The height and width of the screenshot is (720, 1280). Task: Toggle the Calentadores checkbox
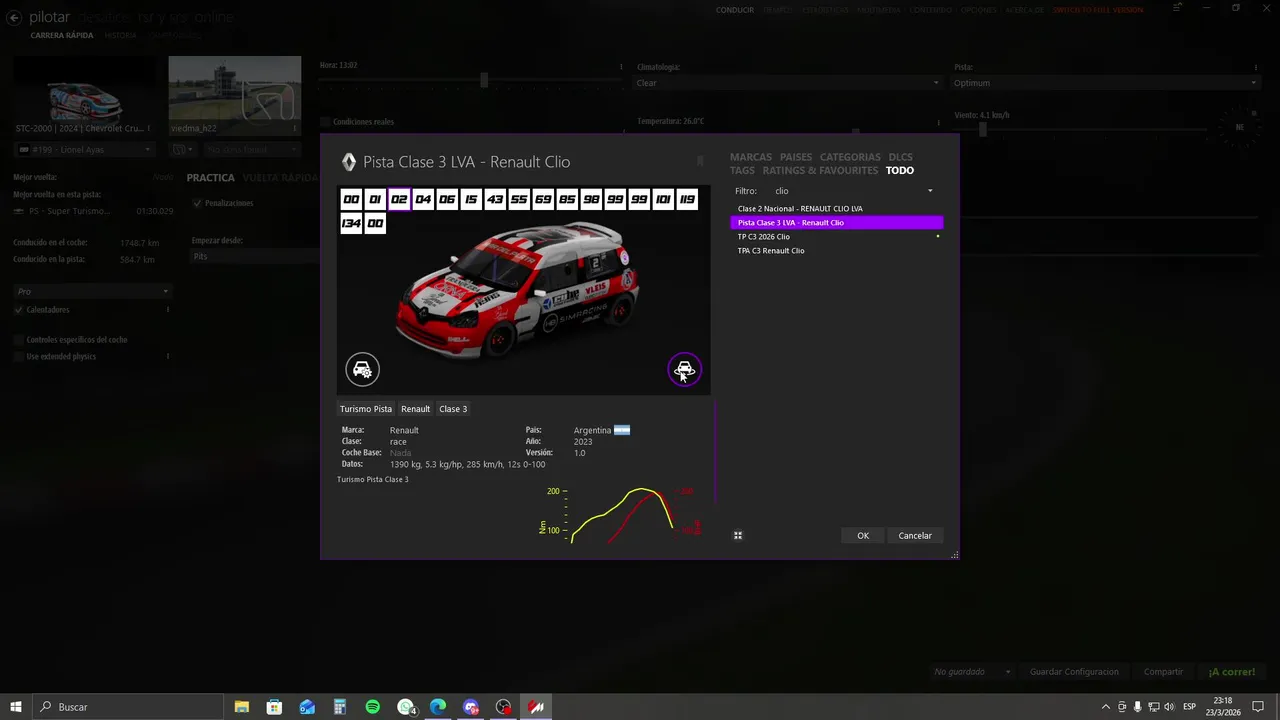point(19,310)
